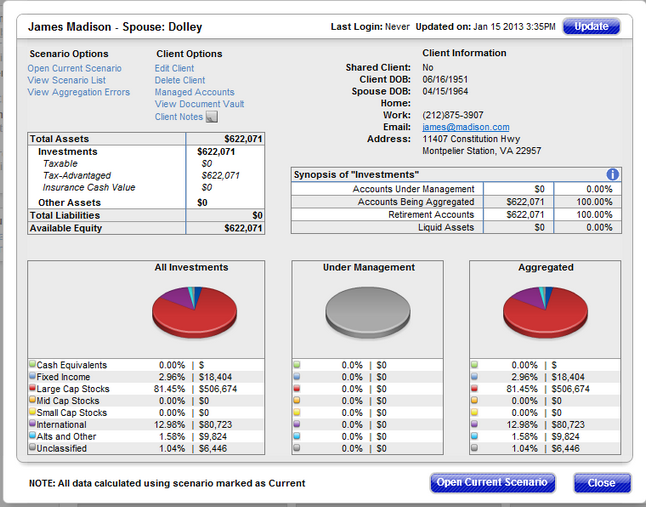Click cyan swatch in Aggregated legend

pyautogui.click(x=474, y=436)
